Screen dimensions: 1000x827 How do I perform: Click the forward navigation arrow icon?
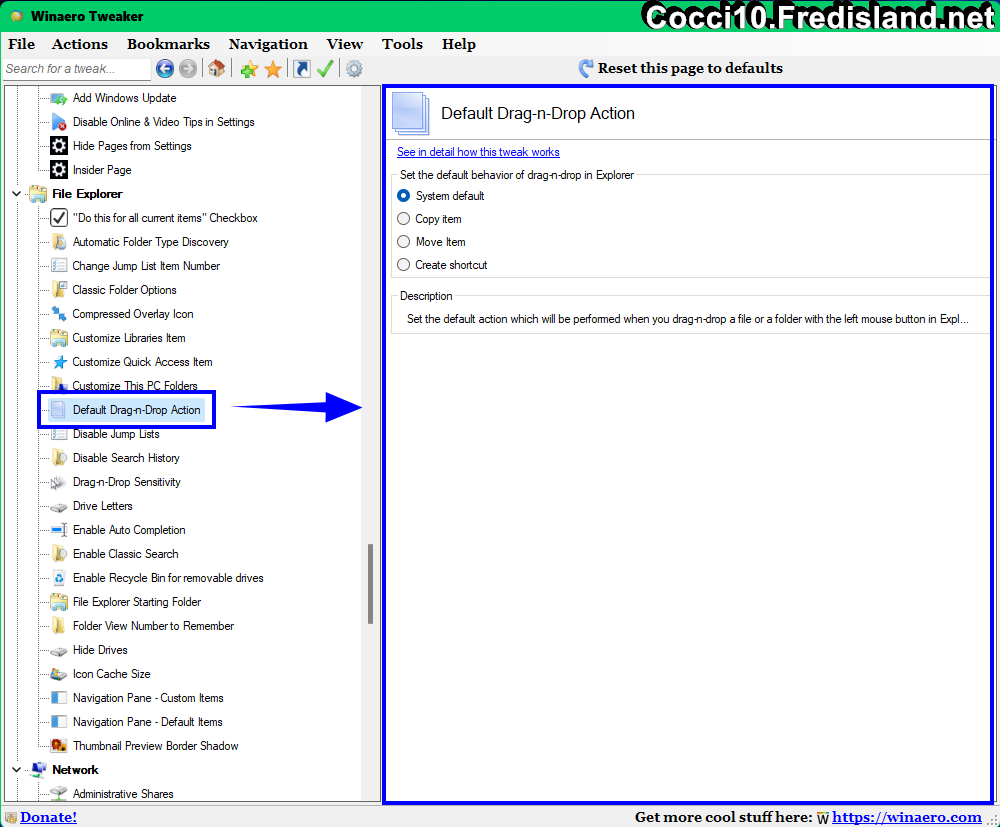click(188, 68)
